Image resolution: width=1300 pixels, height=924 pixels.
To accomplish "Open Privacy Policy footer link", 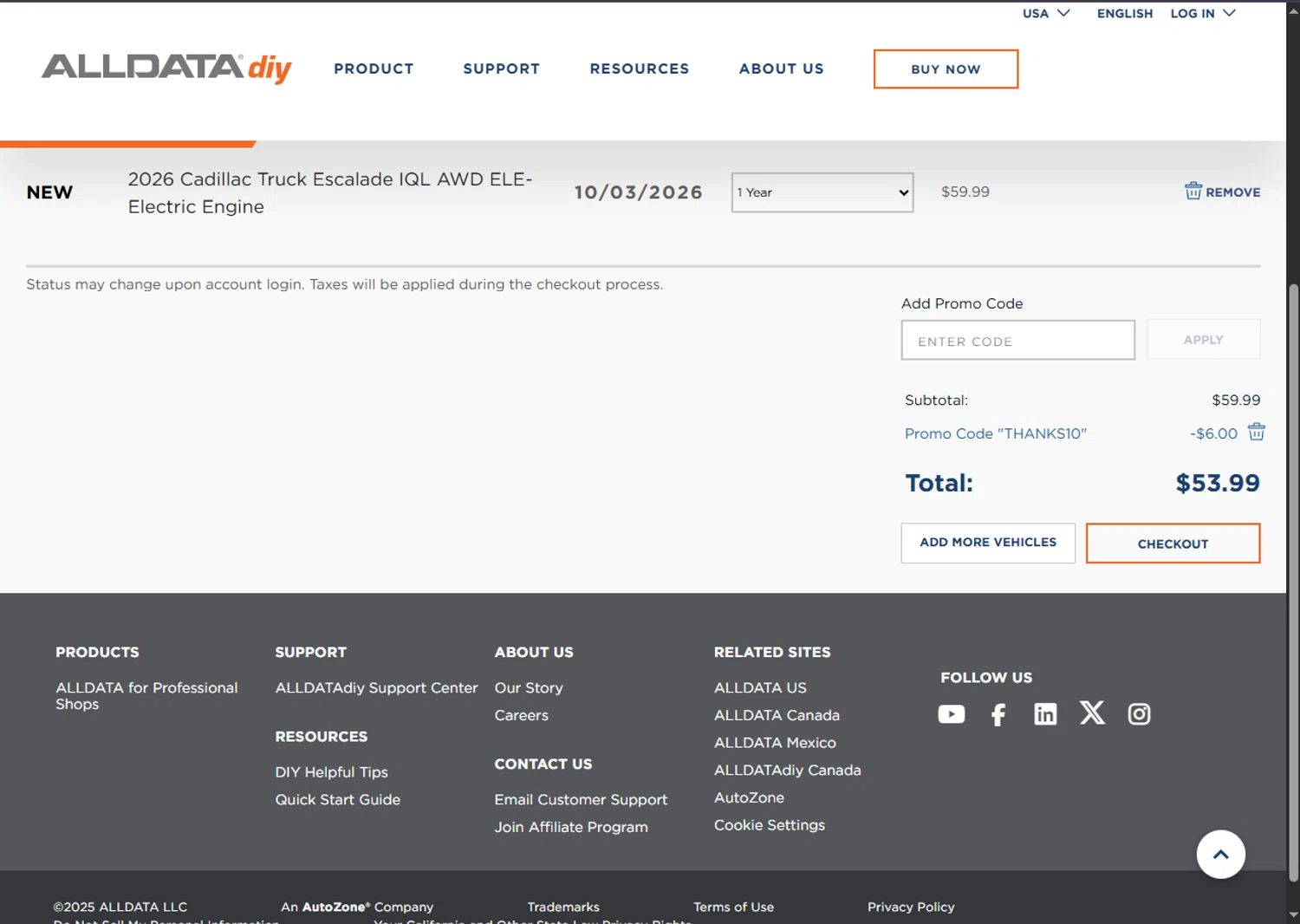I will click(911, 907).
